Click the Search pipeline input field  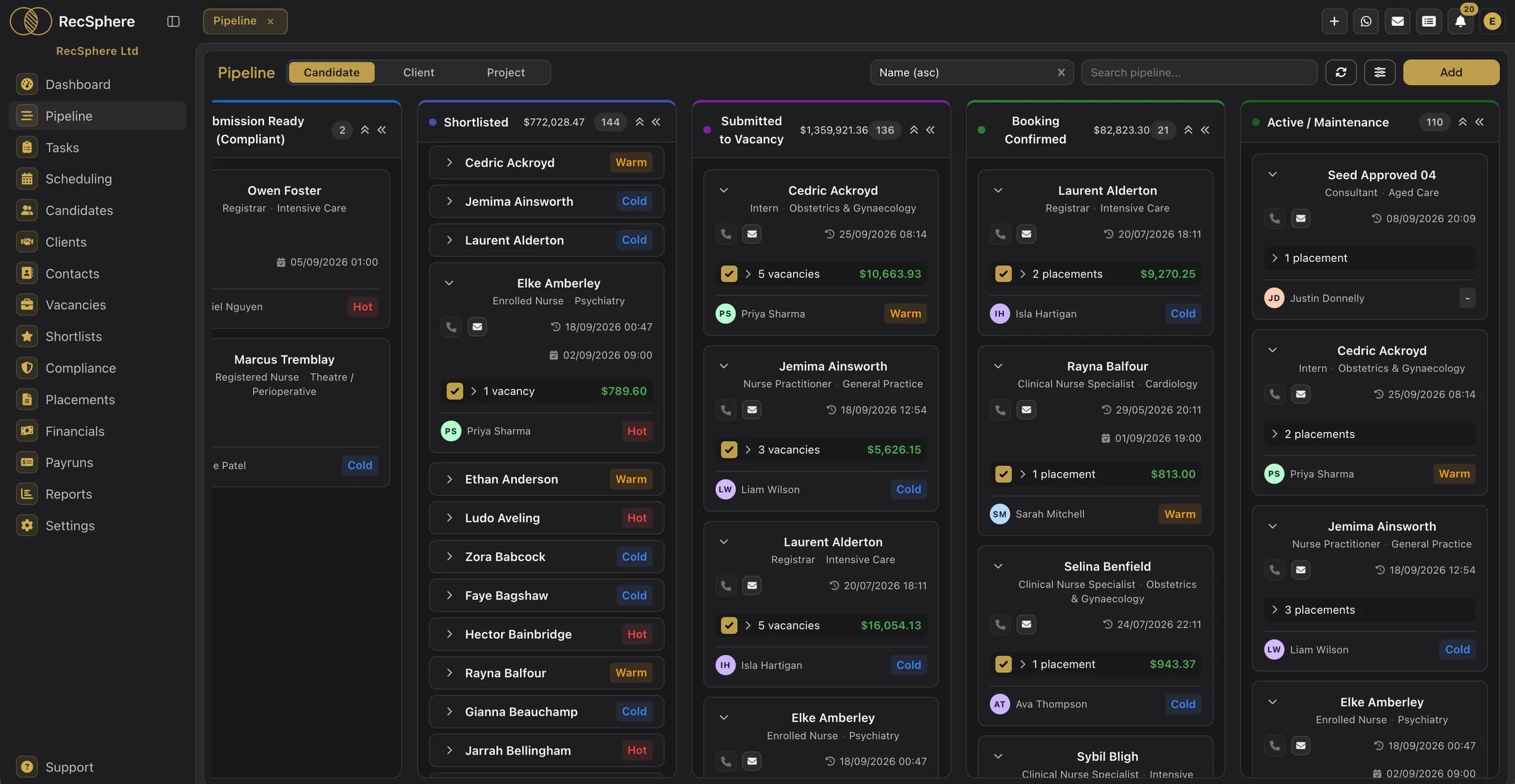[1199, 73]
